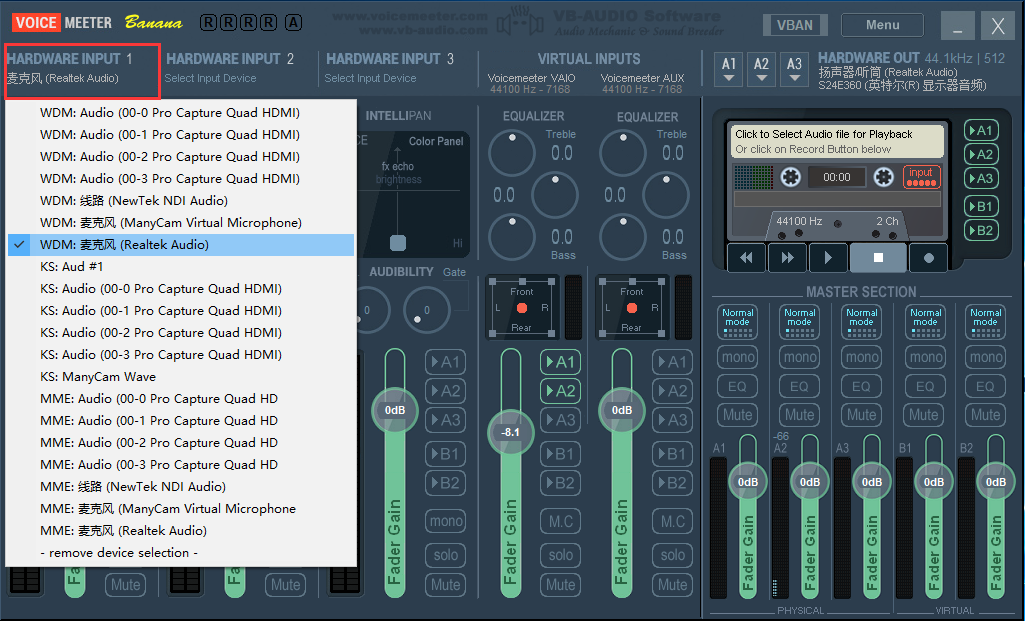
Task: Select checked WDM: 麦克风 (Realtek Audio) entry
Action: click(181, 244)
